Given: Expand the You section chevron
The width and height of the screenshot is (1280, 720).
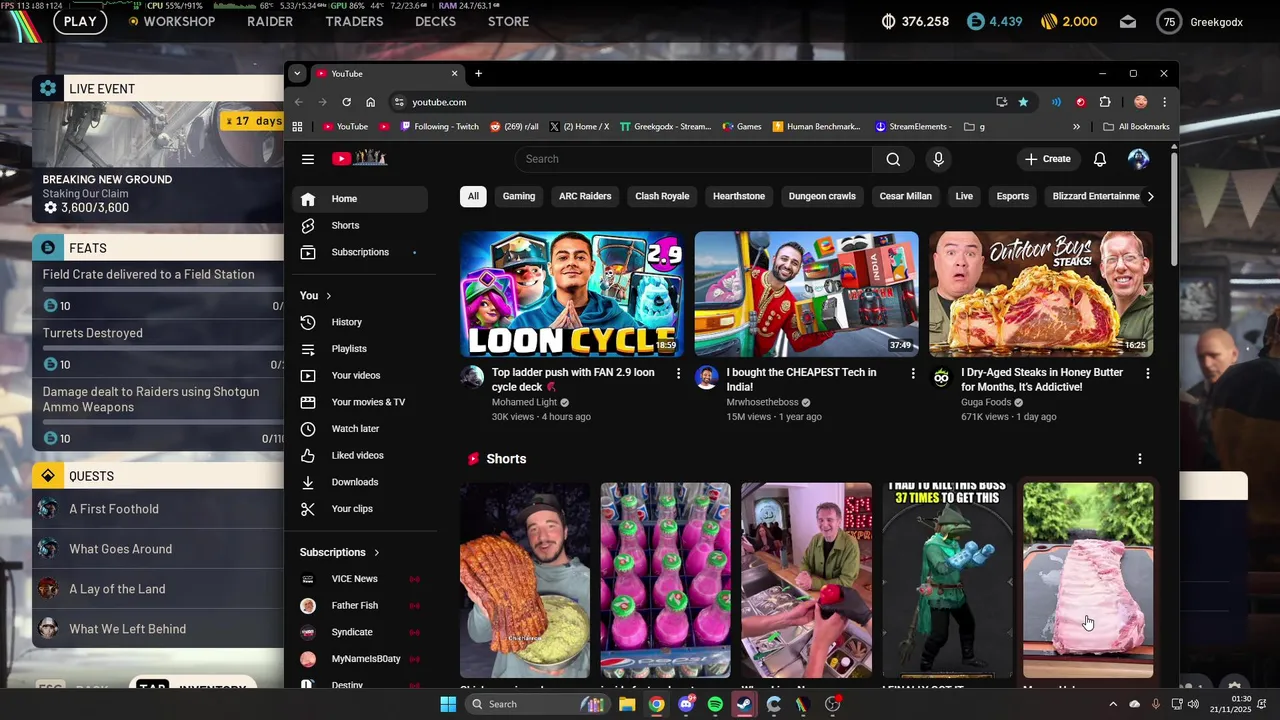Looking at the screenshot, I should point(328,296).
